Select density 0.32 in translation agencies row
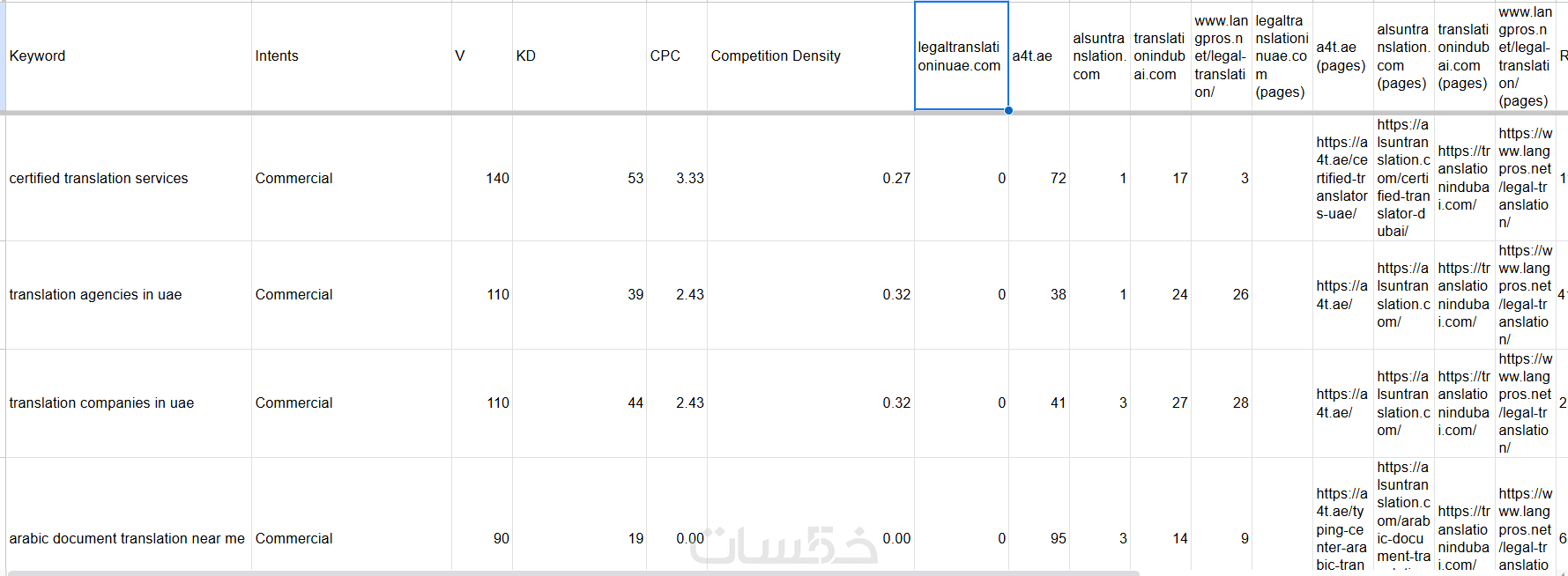1568x576 pixels. 810,295
